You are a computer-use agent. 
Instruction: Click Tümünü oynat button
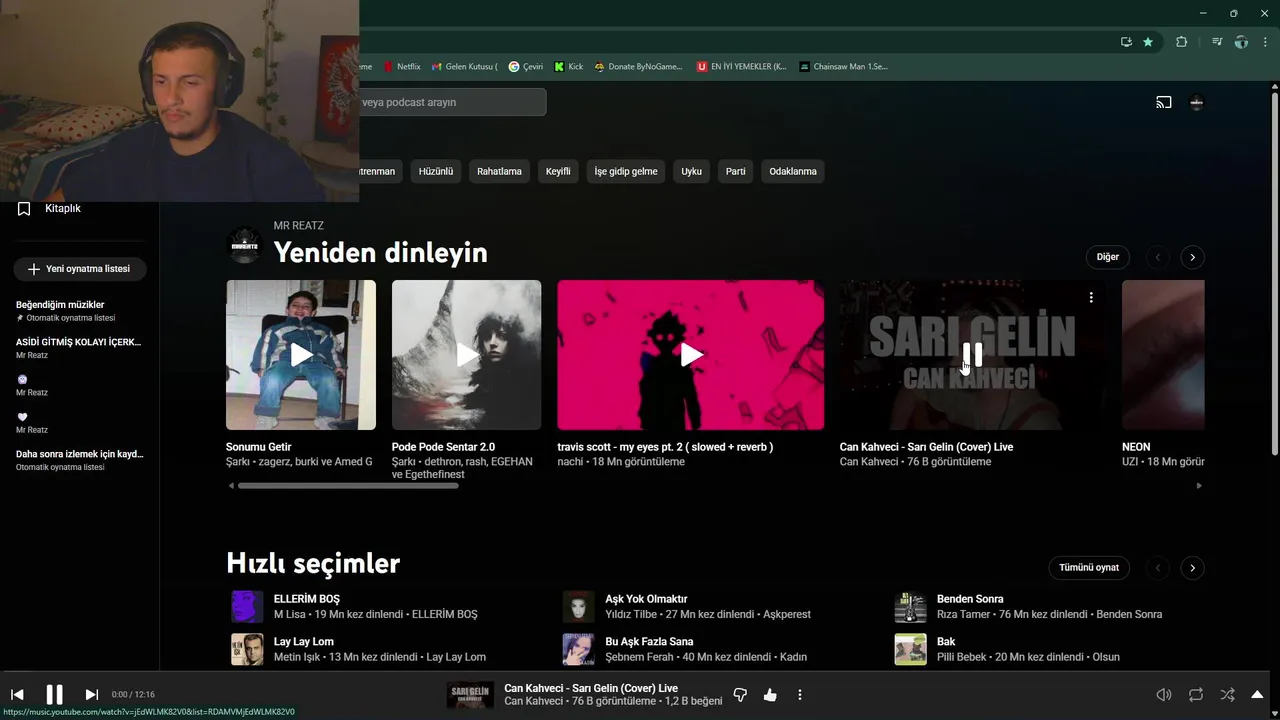pyautogui.click(x=1089, y=567)
